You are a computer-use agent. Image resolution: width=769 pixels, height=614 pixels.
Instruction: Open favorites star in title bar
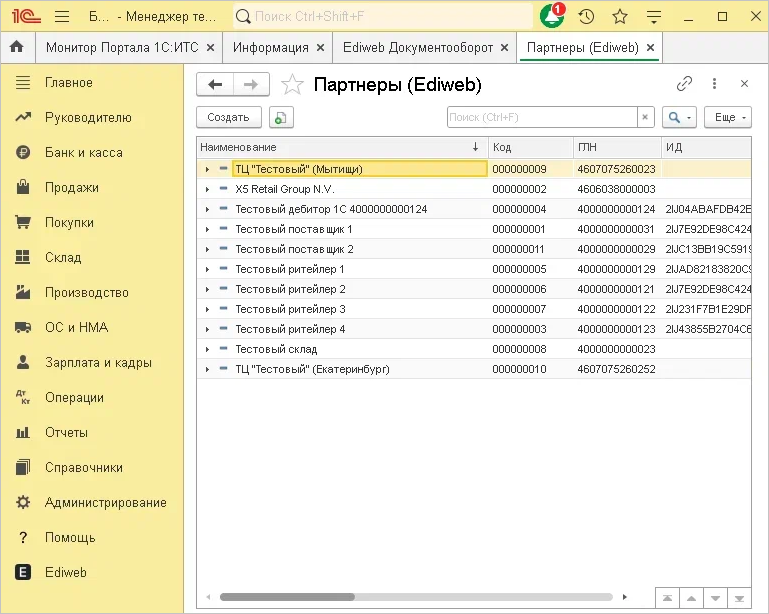pyautogui.click(x=620, y=17)
